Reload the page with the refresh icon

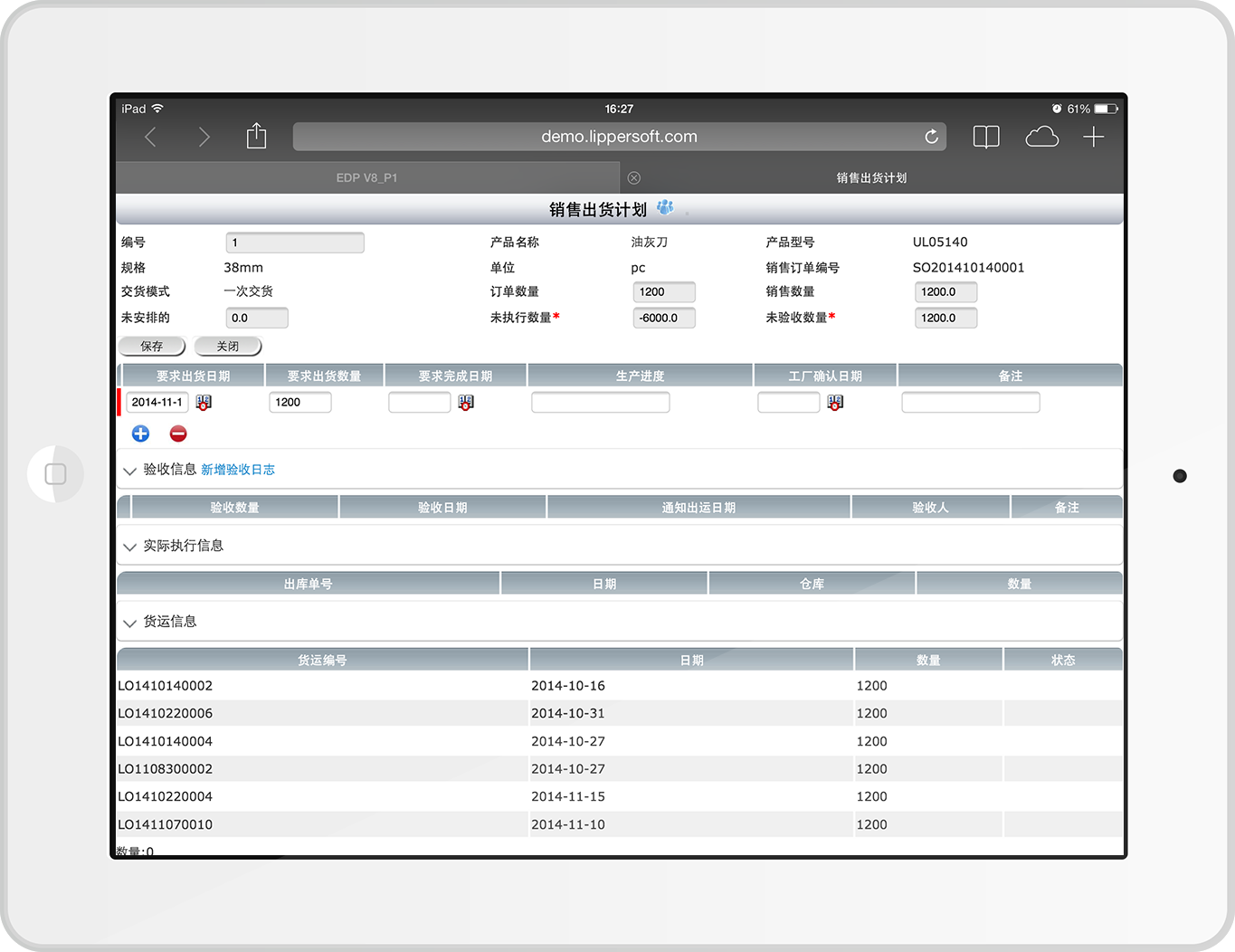[x=931, y=137]
